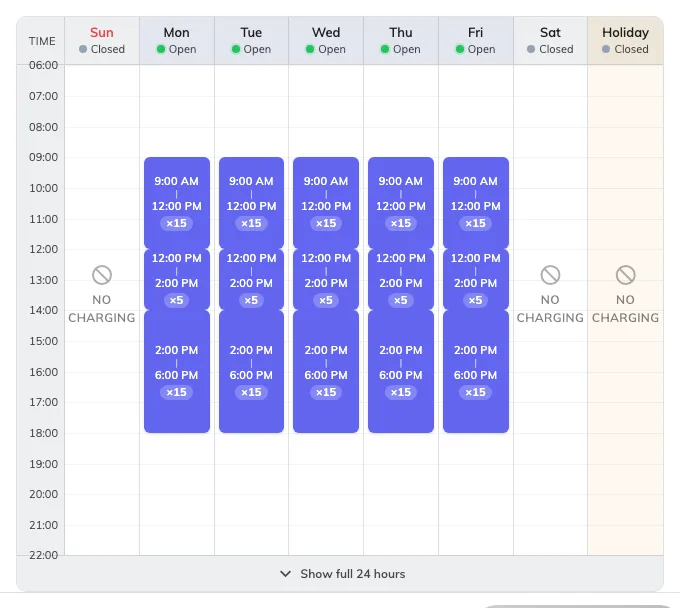Click Thursday's green Open status dot
The width and height of the screenshot is (680, 608).
coord(385,49)
